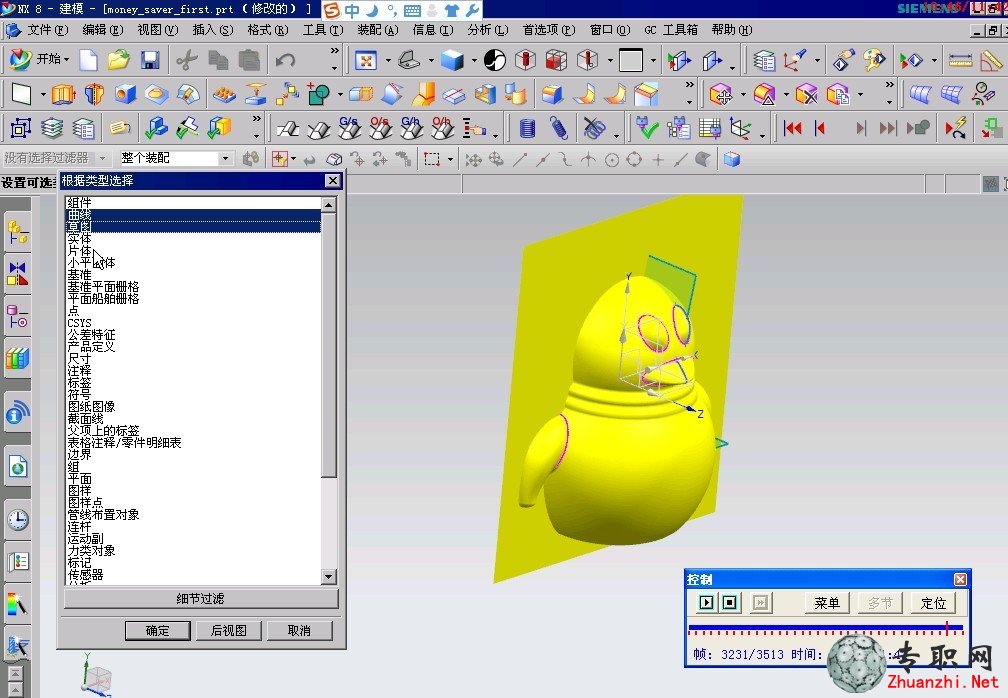
Task: Select the shaded blue cube rendering style
Action: [452, 61]
